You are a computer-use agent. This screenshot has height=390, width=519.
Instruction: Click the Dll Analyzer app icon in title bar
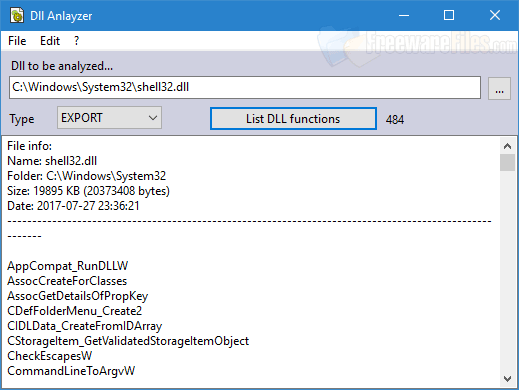tap(17, 15)
